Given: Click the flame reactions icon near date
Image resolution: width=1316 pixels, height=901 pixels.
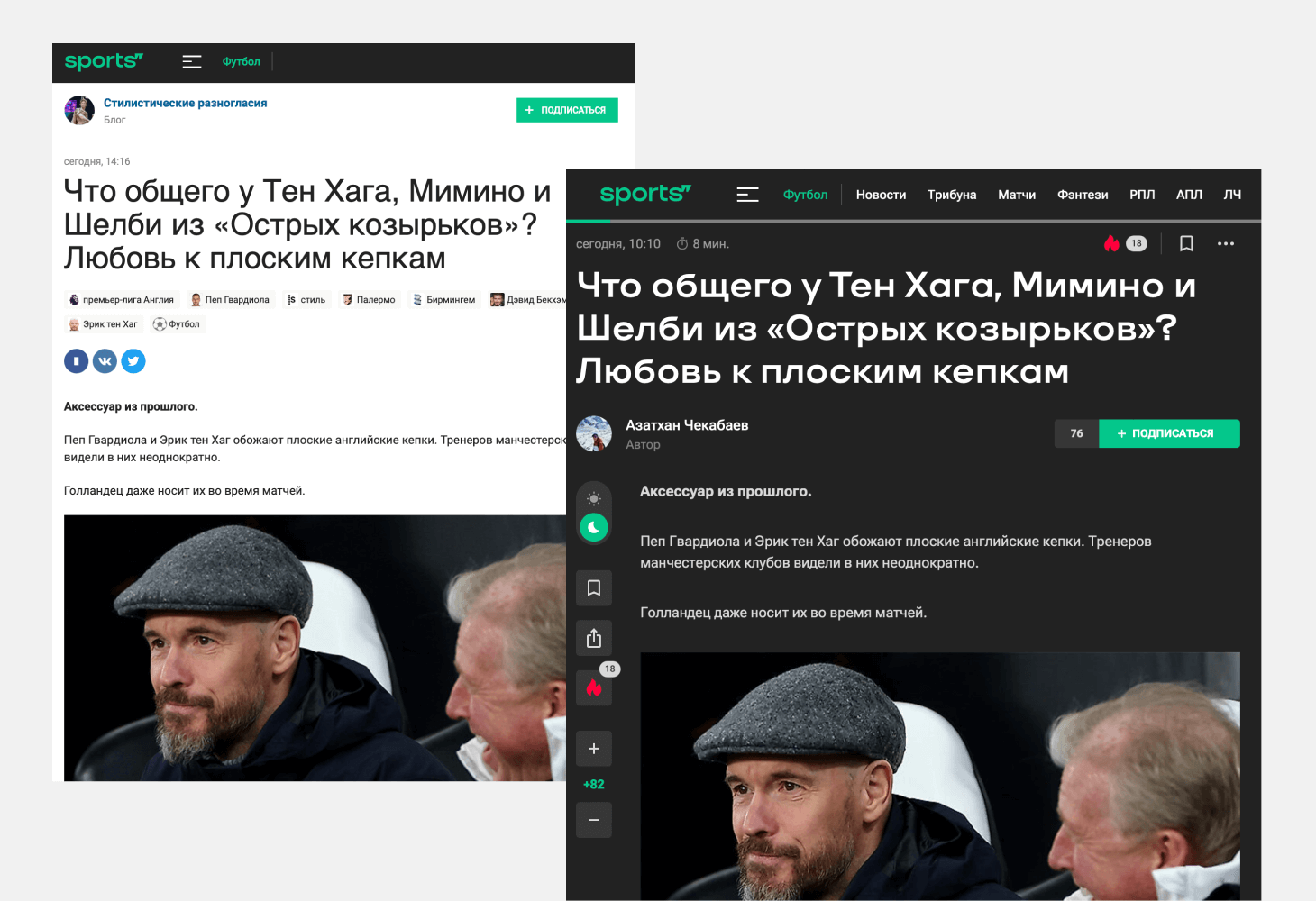Looking at the screenshot, I should click(x=1111, y=243).
